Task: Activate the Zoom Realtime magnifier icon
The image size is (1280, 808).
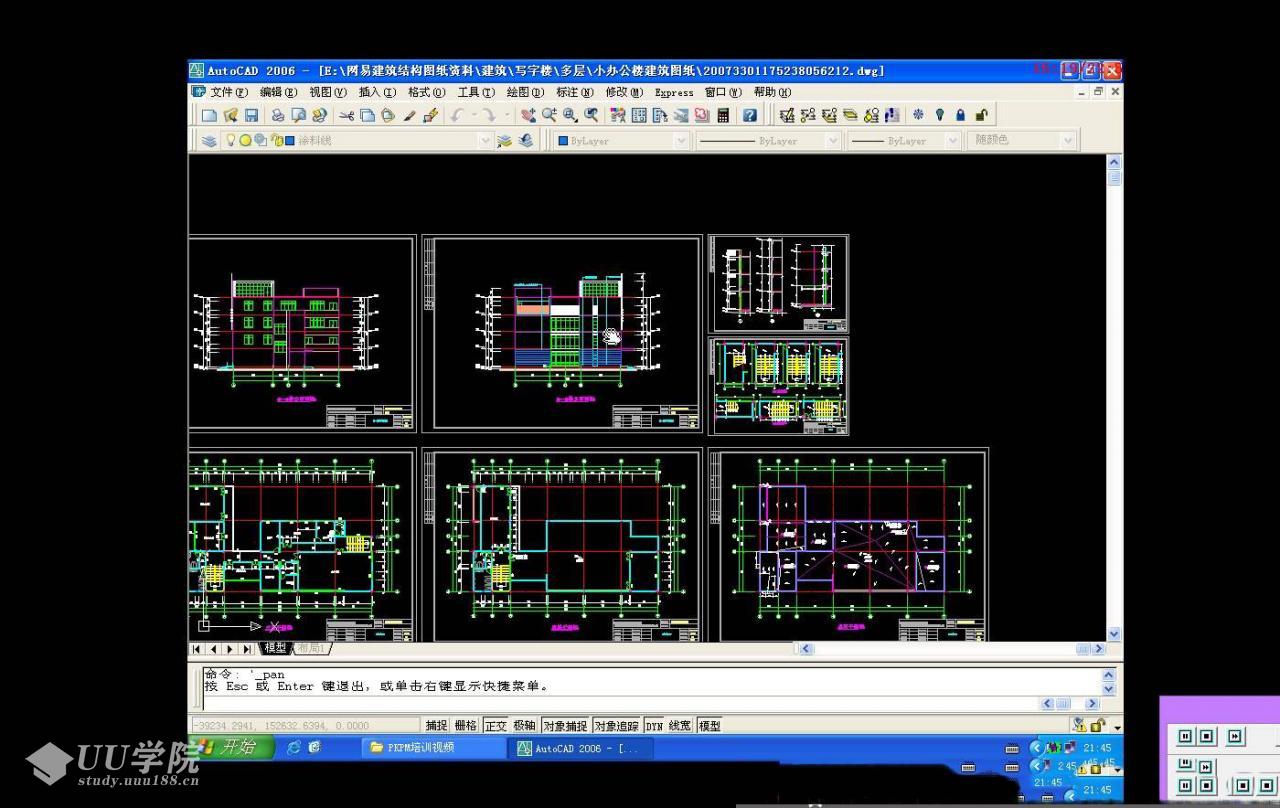Action: (548, 116)
